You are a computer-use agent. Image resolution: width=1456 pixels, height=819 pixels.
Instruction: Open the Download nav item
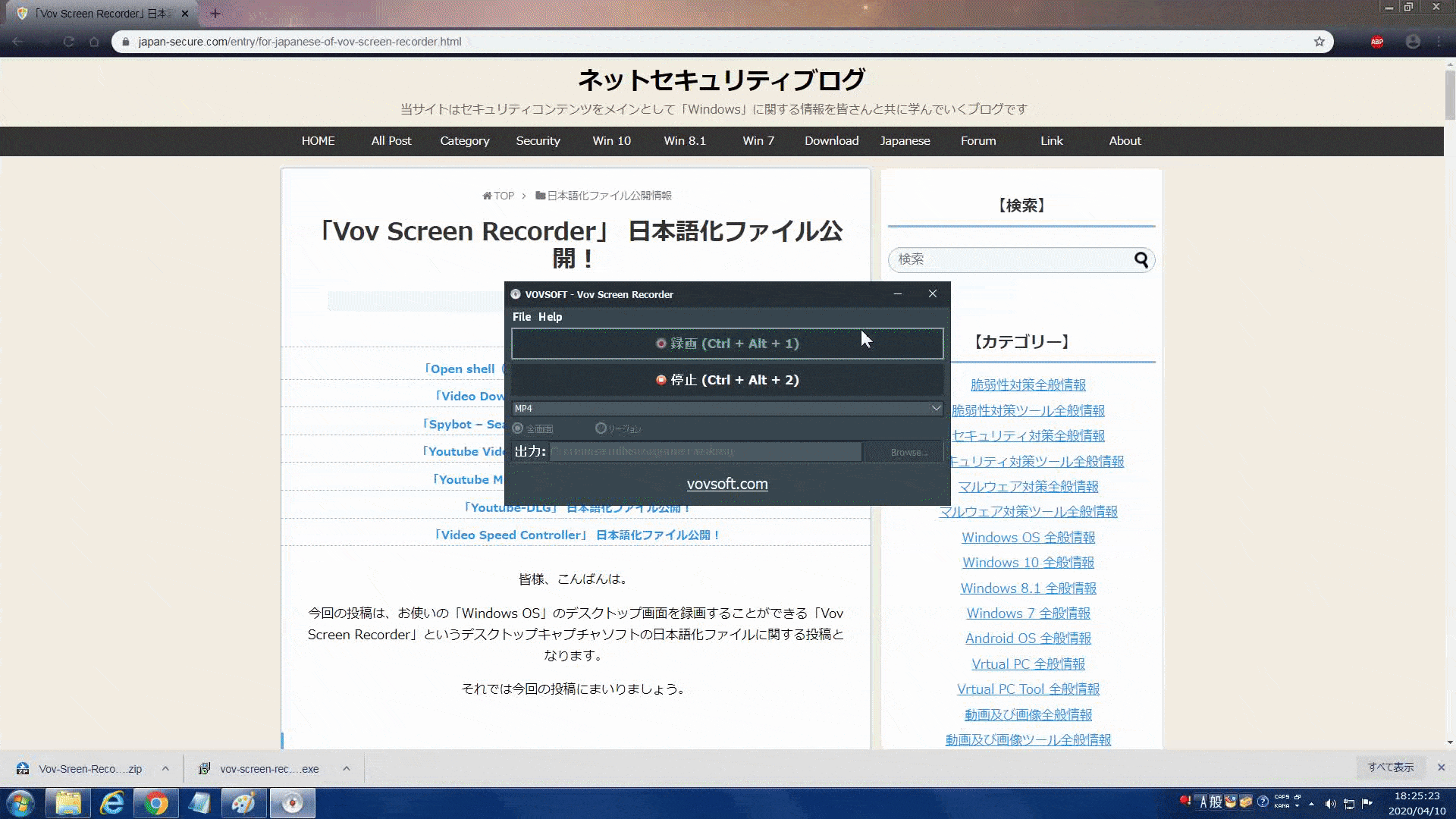pos(831,141)
